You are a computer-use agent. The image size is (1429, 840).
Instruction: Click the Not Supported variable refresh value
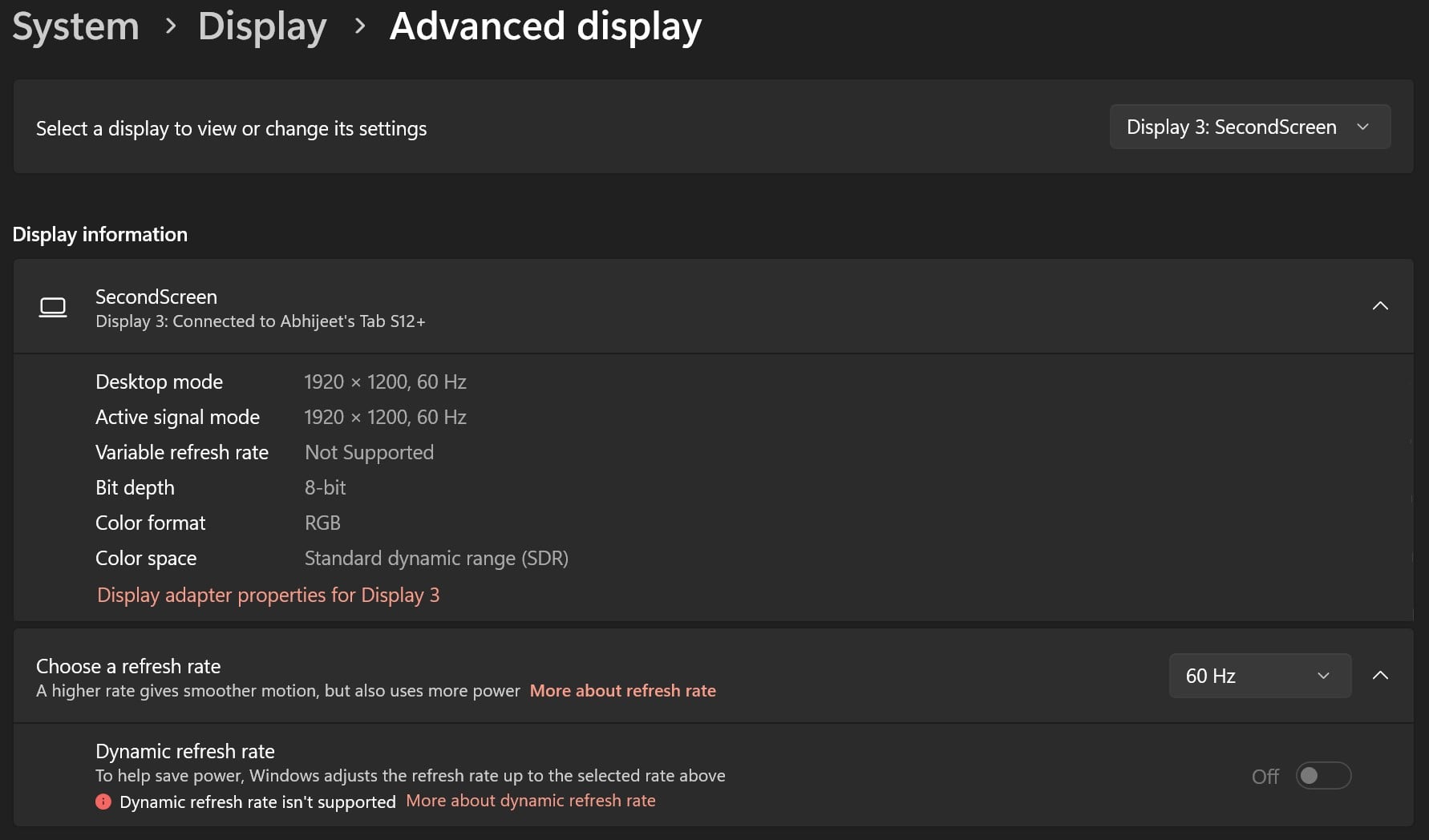[369, 453]
